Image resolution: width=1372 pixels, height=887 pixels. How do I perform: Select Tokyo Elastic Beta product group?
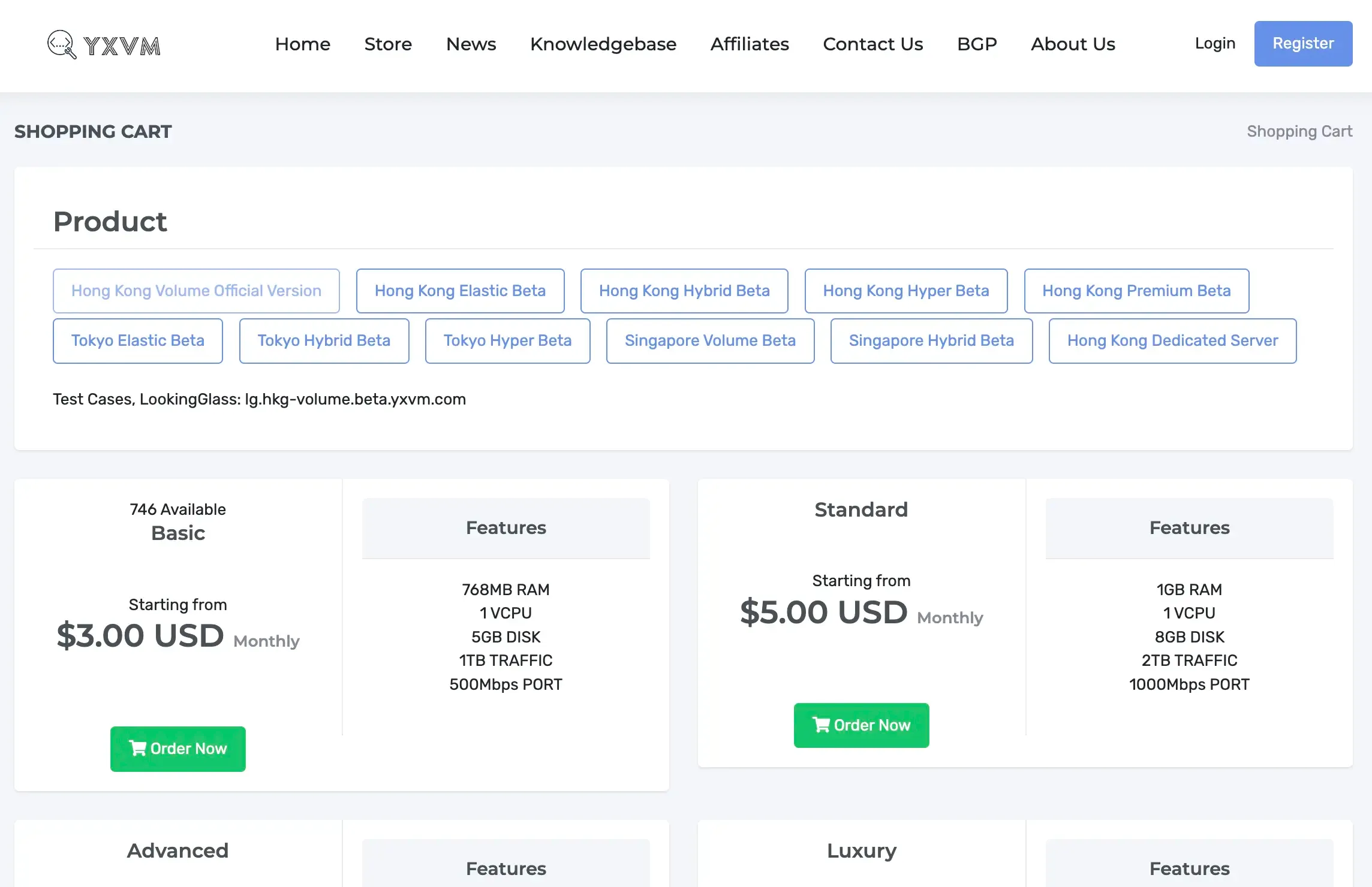point(137,340)
